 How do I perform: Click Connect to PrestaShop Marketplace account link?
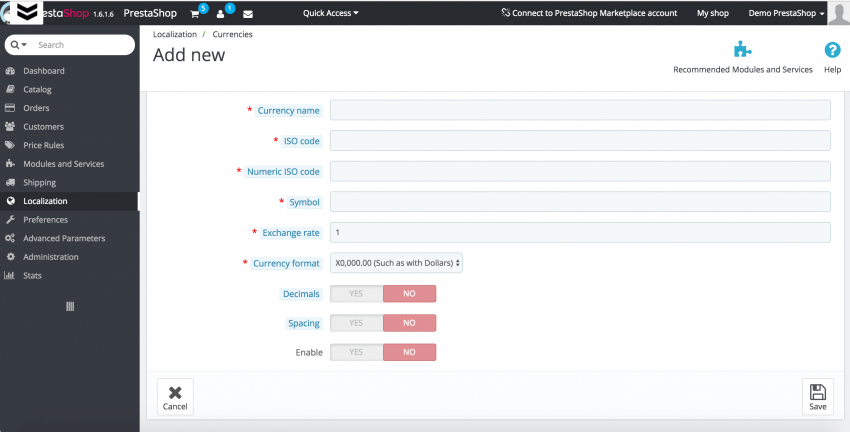pyautogui.click(x=589, y=13)
